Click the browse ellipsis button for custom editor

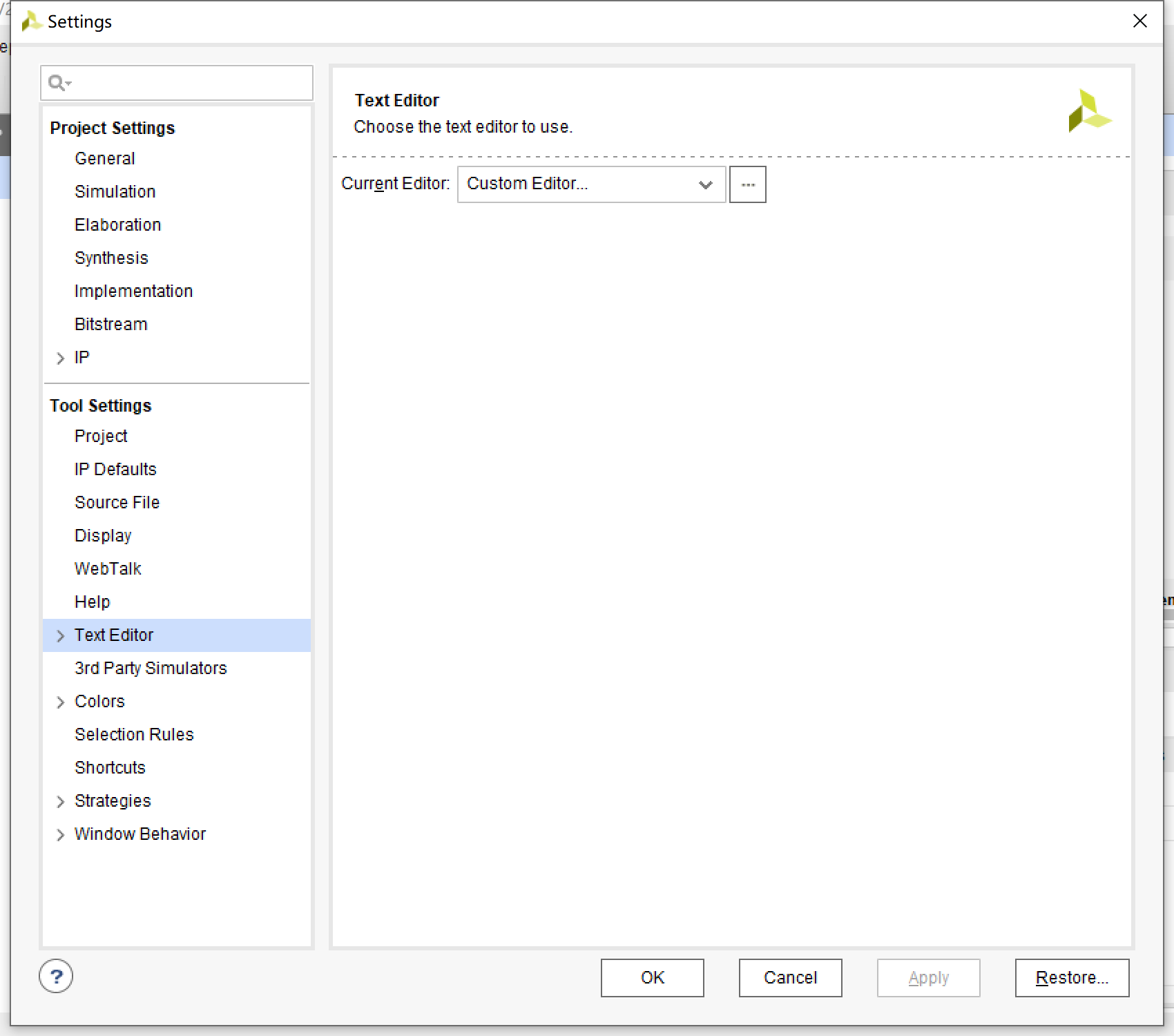pyautogui.click(x=748, y=184)
